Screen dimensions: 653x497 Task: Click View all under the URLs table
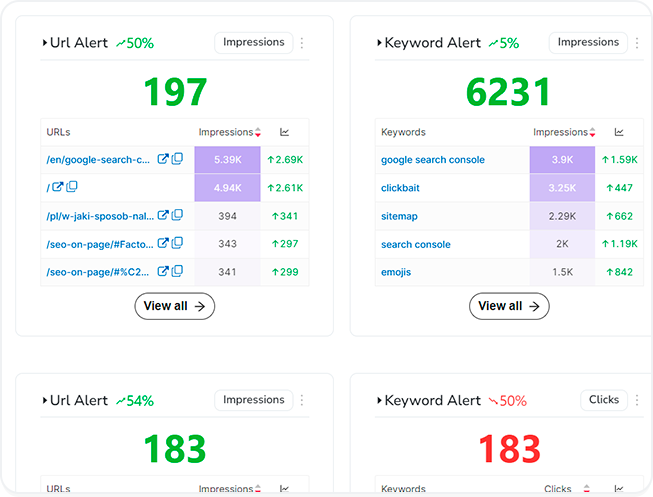point(174,306)
